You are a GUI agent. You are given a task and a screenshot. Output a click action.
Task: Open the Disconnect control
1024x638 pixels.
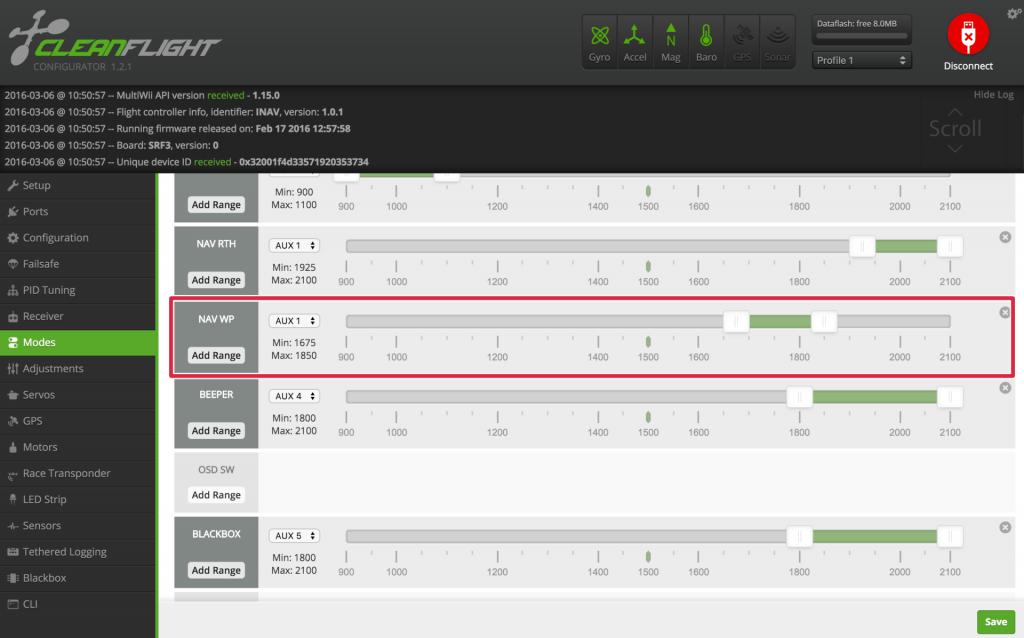pyautogui.click(x=967, y=40)
